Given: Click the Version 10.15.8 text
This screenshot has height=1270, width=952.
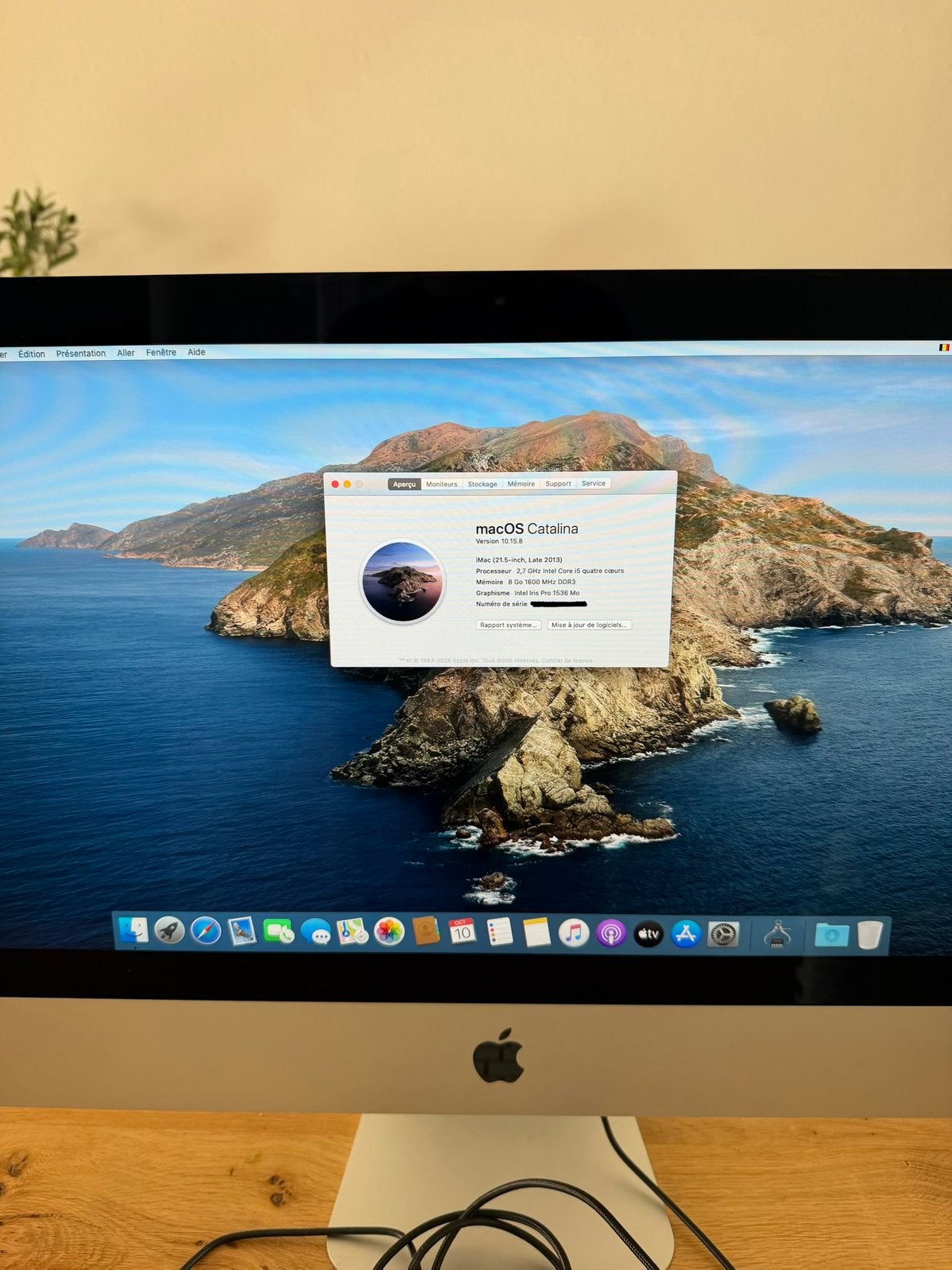Looking at the screenshot, I should click(x=499, y=541).
